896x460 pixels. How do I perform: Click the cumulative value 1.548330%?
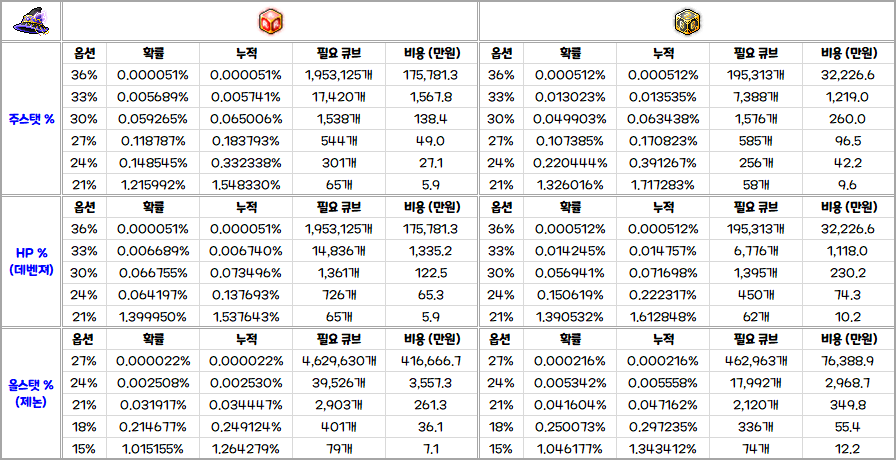[246, 185]
